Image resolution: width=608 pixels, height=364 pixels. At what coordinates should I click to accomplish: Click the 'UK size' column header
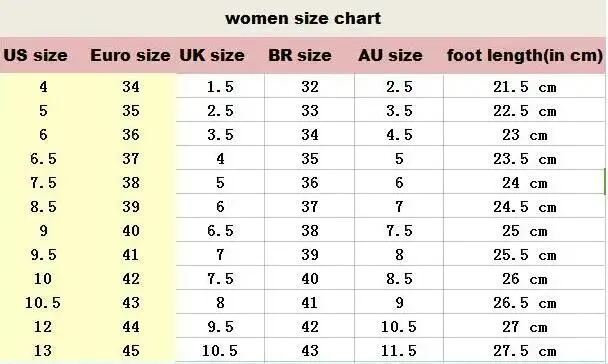click(212, 55)
